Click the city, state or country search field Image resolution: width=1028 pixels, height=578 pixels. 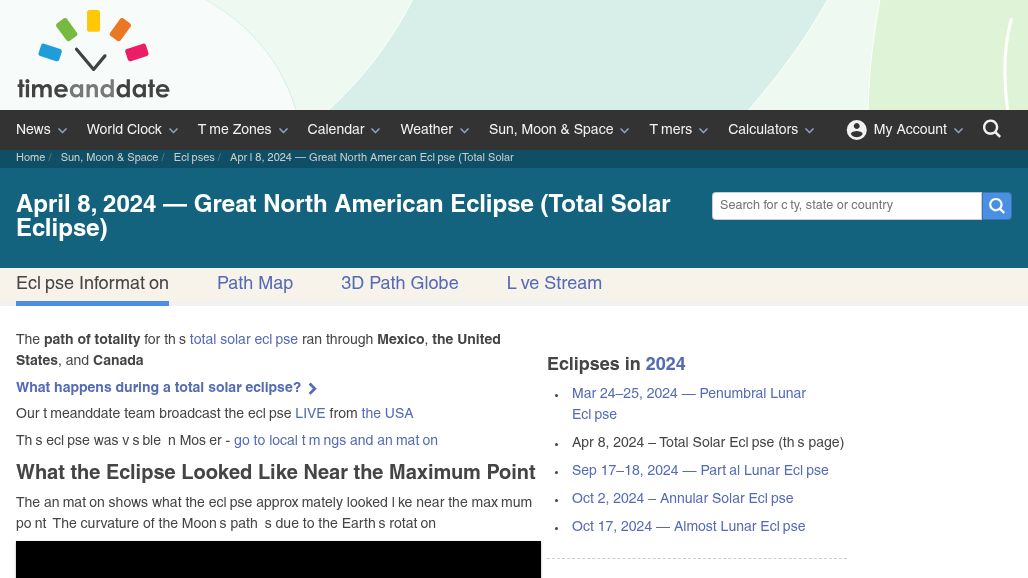tap(847, 205)
